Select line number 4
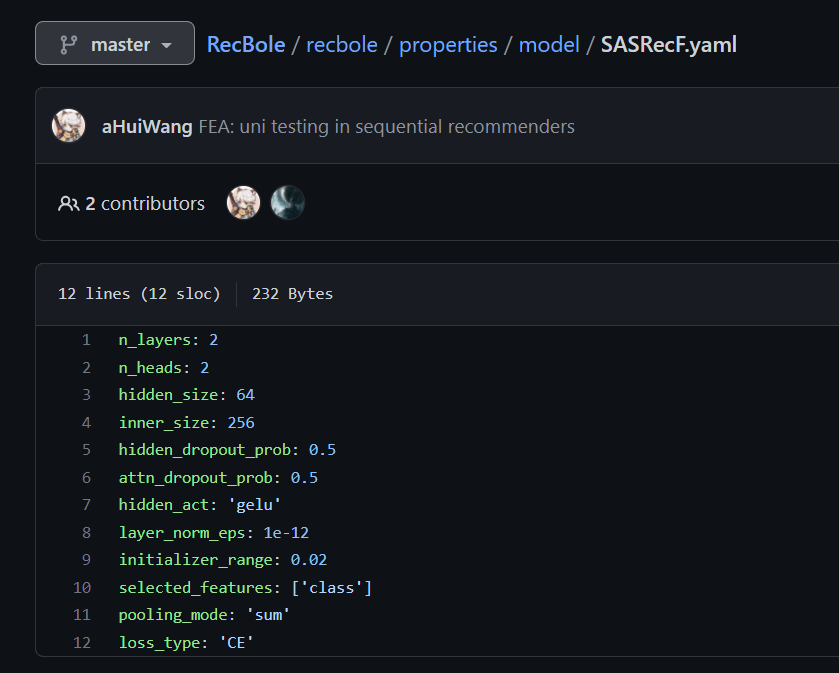This screenshot has height=673, width=839. click(86, 423)
